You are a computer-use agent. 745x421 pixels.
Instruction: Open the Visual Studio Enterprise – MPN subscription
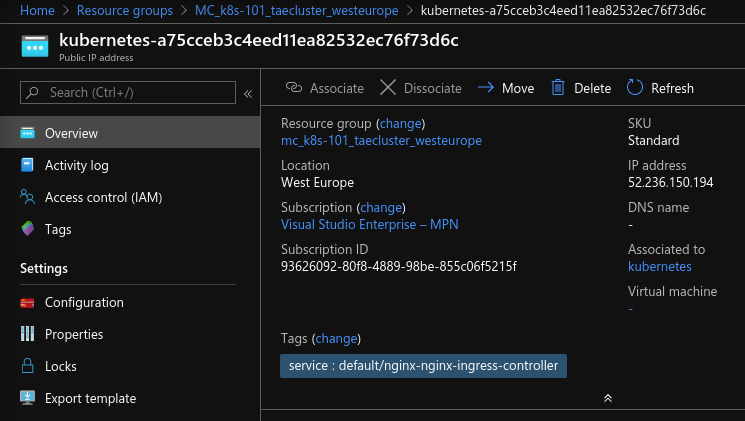369,225
